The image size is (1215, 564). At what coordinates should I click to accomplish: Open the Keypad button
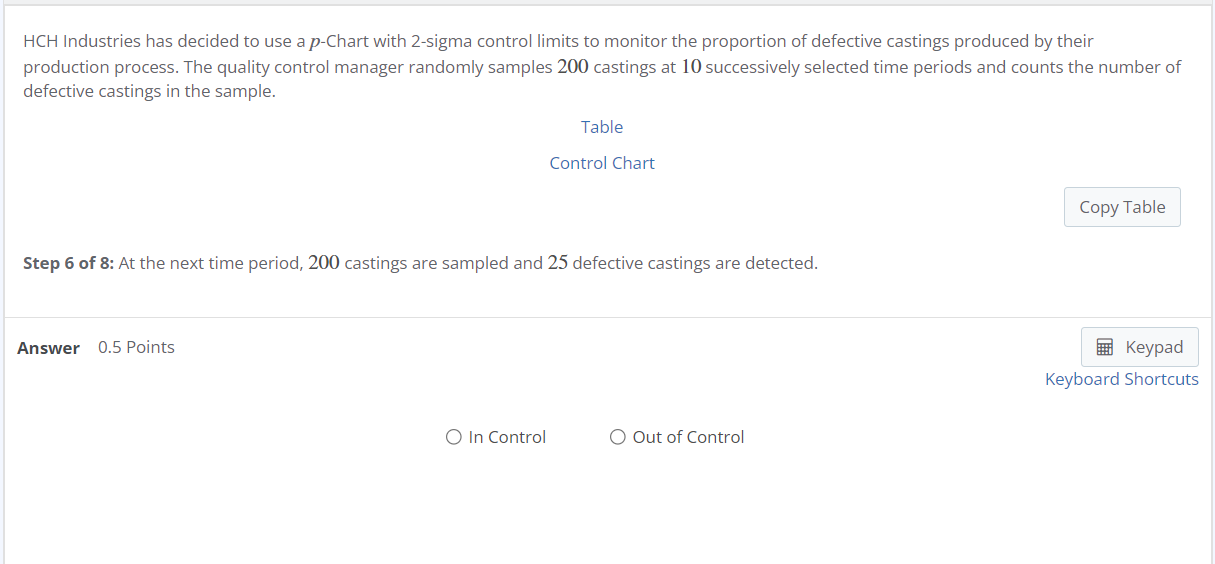1140,347
